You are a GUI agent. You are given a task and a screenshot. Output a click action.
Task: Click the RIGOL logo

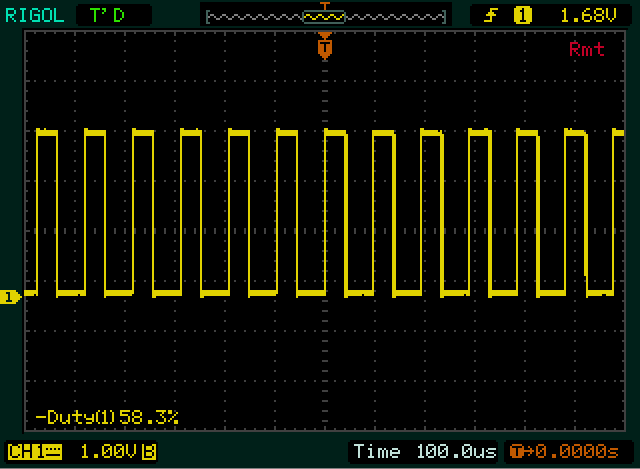tap(34, 15)
